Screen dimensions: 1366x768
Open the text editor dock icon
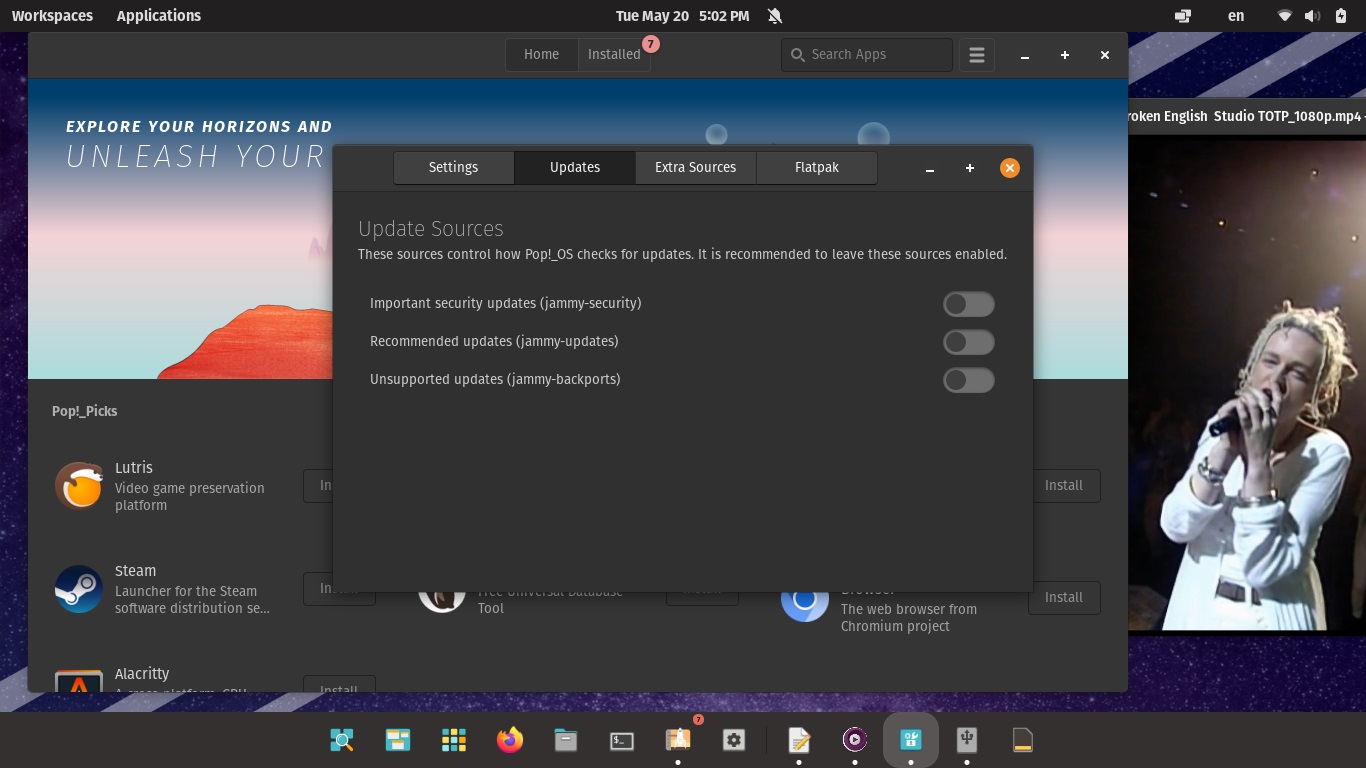click(x=799, y=740)
